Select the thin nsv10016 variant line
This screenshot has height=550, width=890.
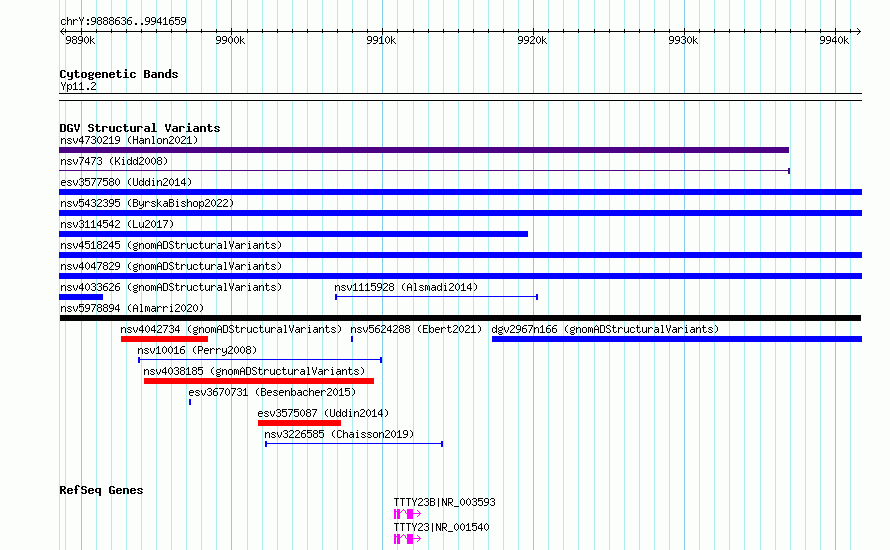260,360
